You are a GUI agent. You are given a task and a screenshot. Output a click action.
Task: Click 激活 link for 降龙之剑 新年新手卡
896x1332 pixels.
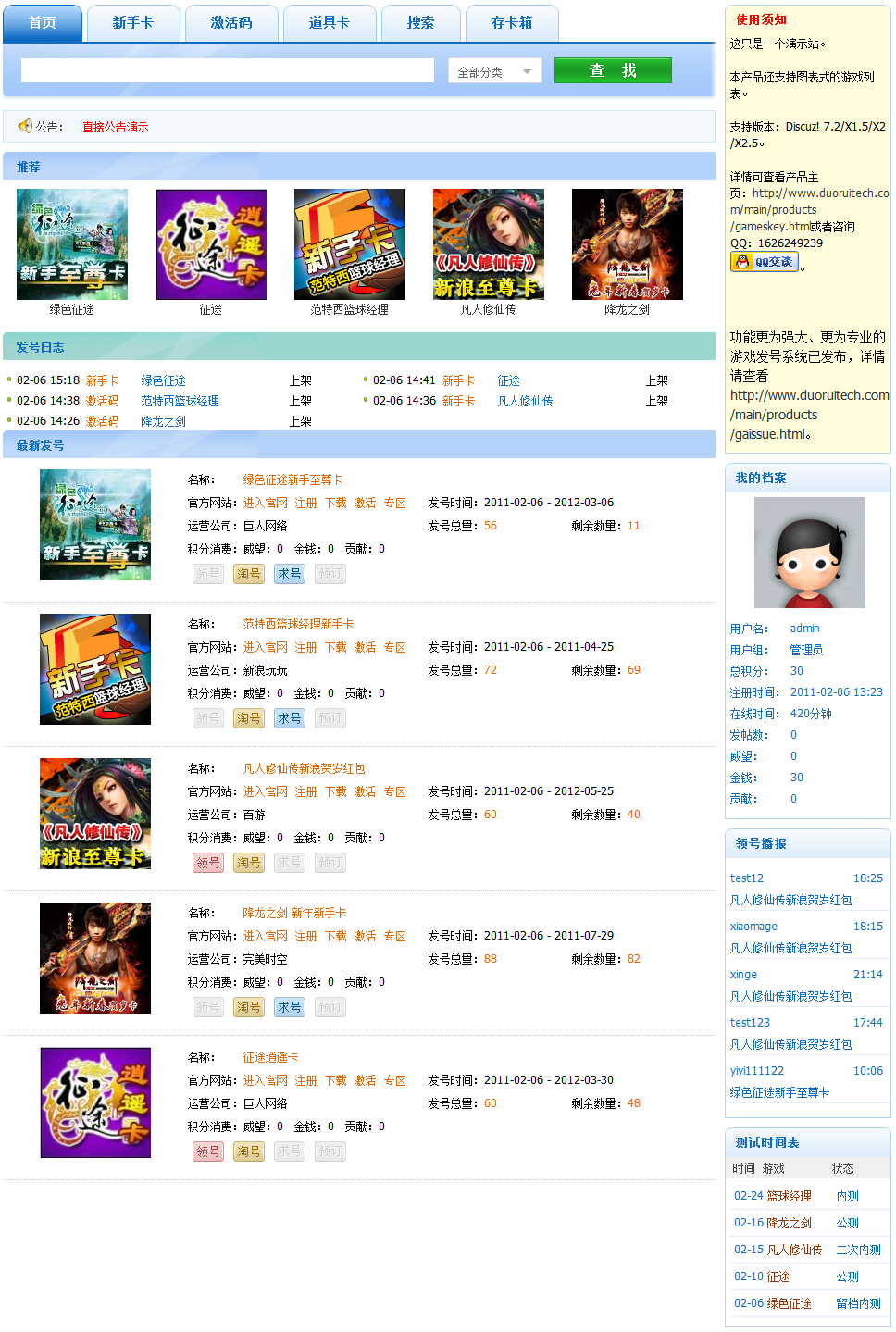pos(365,936)
